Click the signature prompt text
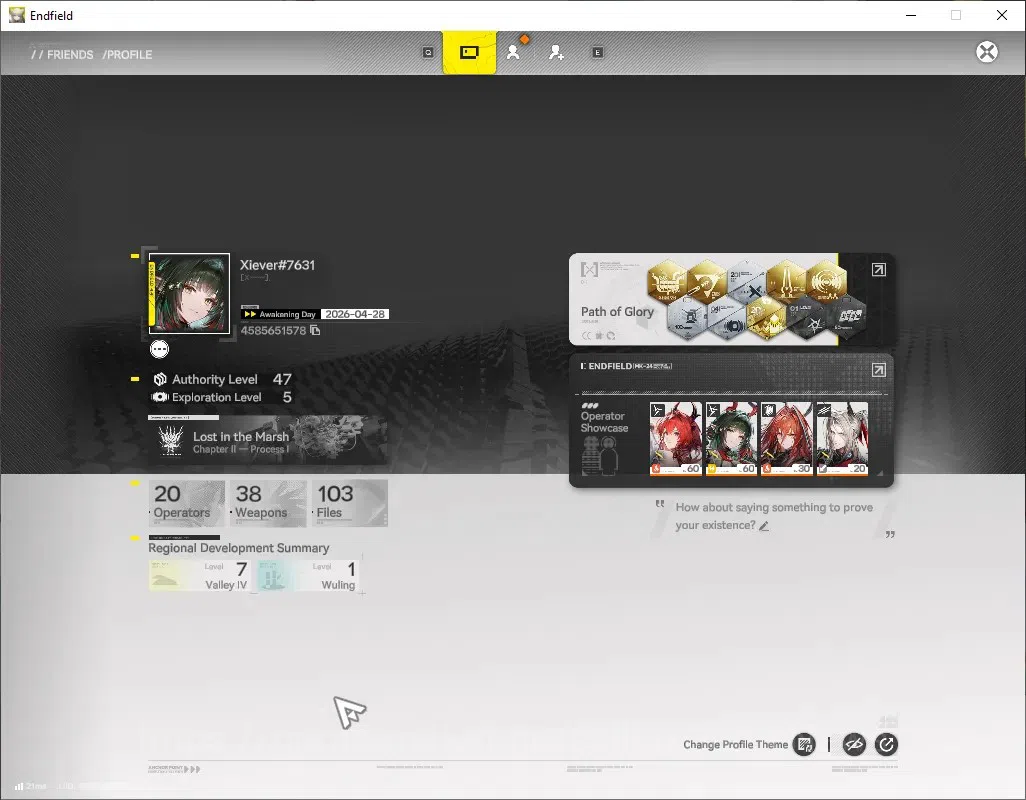 tap(773, 516)
